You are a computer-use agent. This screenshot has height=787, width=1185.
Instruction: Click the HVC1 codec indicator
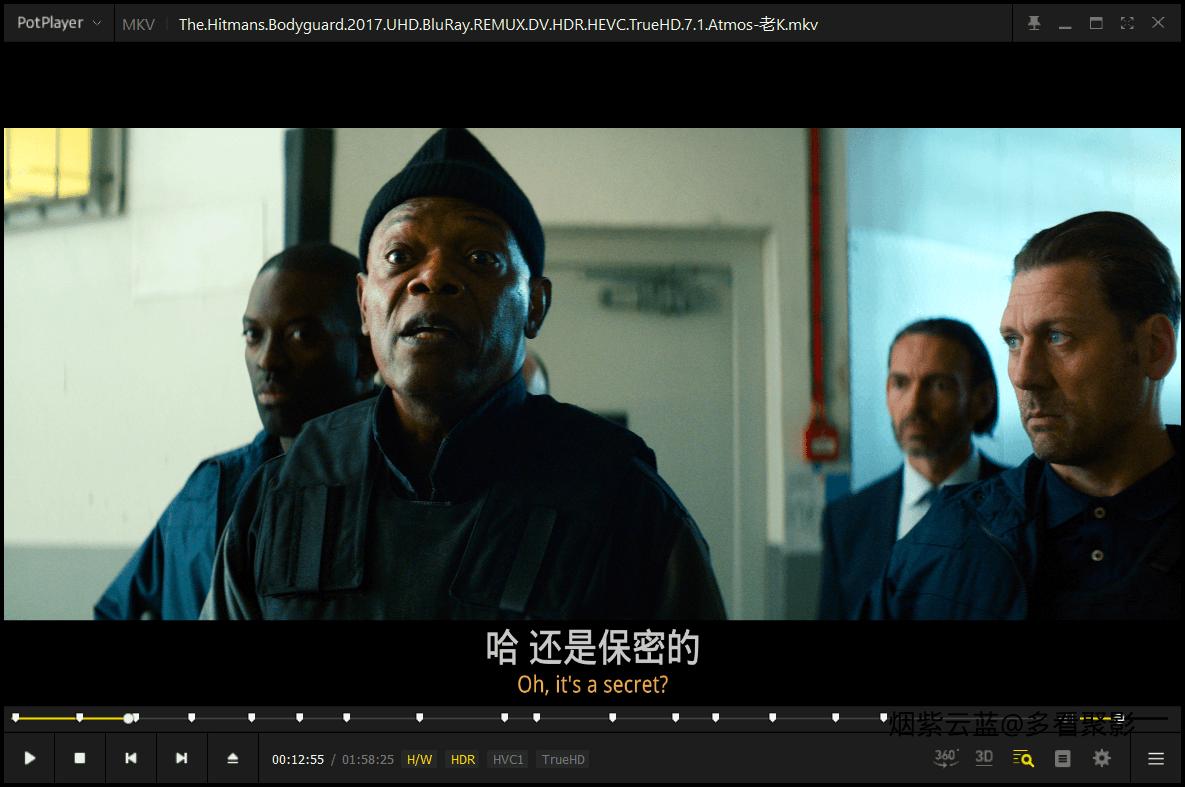507,759
